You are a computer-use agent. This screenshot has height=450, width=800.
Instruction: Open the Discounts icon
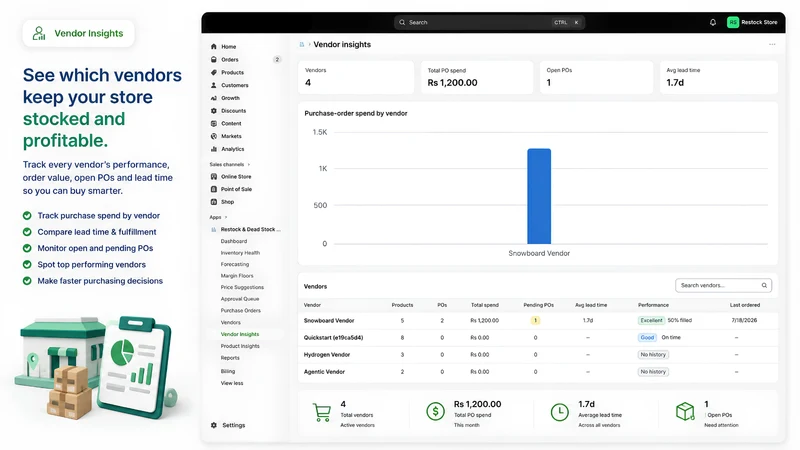214,111
